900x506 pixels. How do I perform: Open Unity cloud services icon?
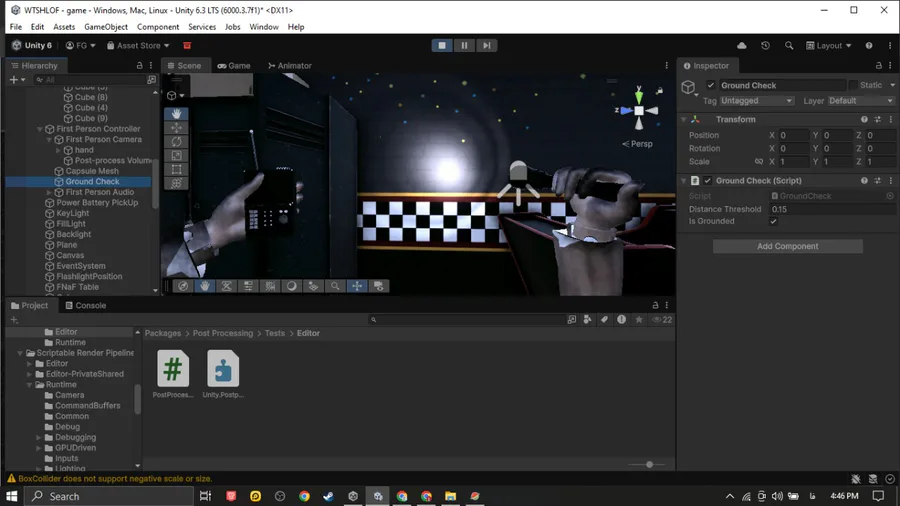pos(742,45)
